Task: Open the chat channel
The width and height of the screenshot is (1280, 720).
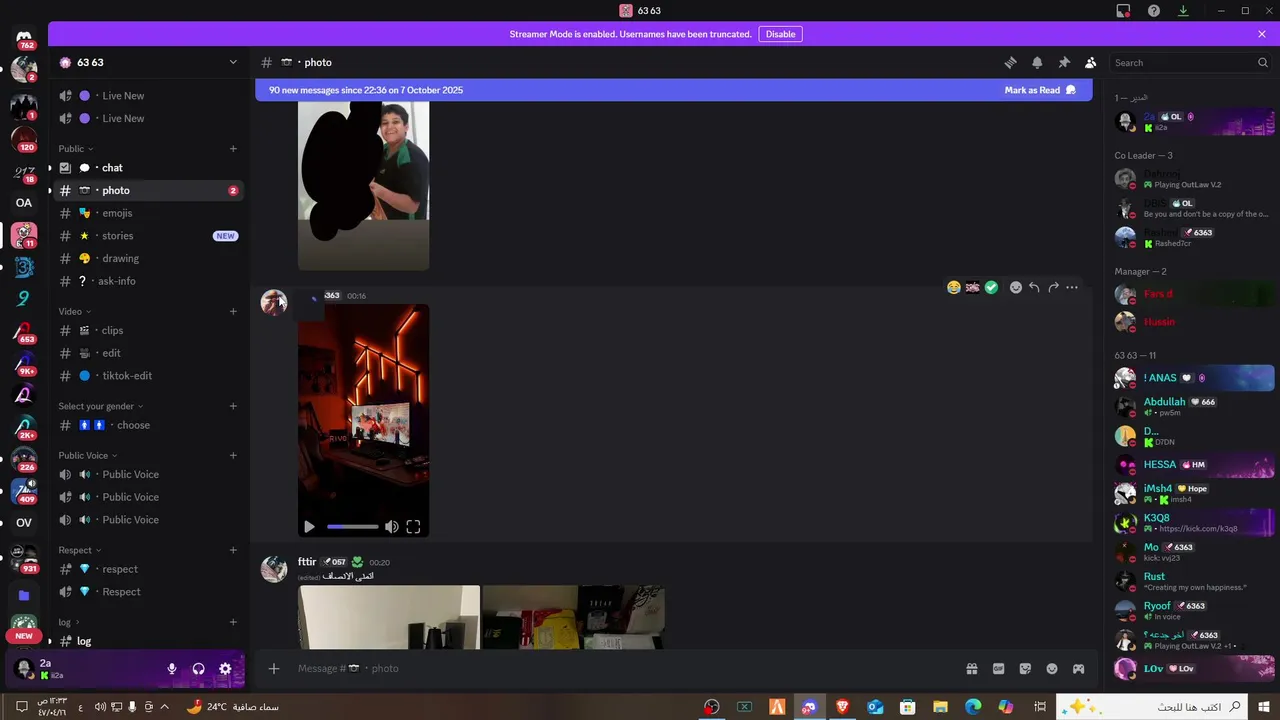Action: 149,168
